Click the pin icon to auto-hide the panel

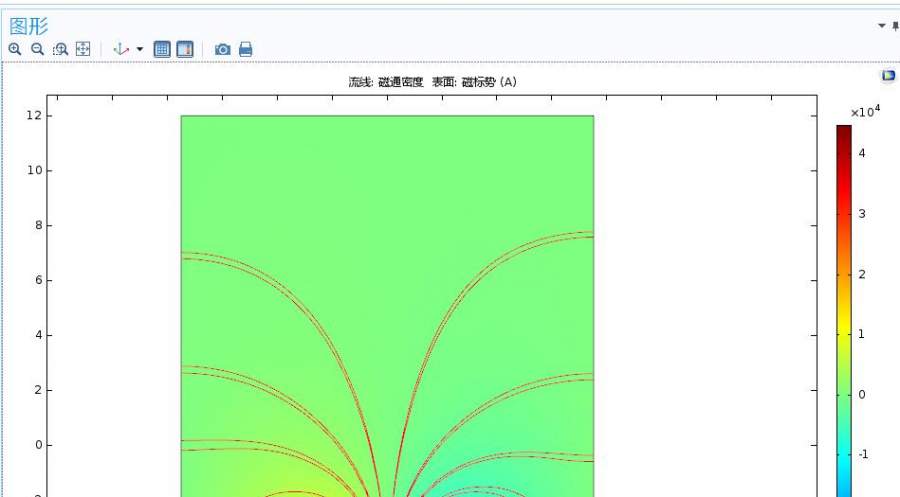click(895, 25)
